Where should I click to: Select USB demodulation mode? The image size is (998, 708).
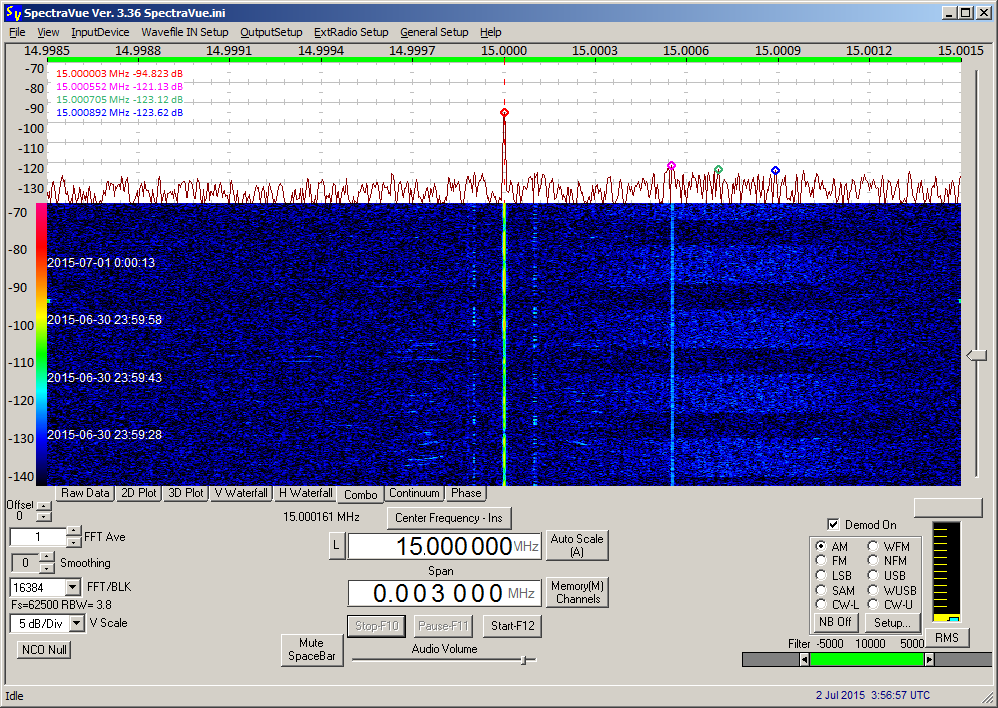pos(873,575)
